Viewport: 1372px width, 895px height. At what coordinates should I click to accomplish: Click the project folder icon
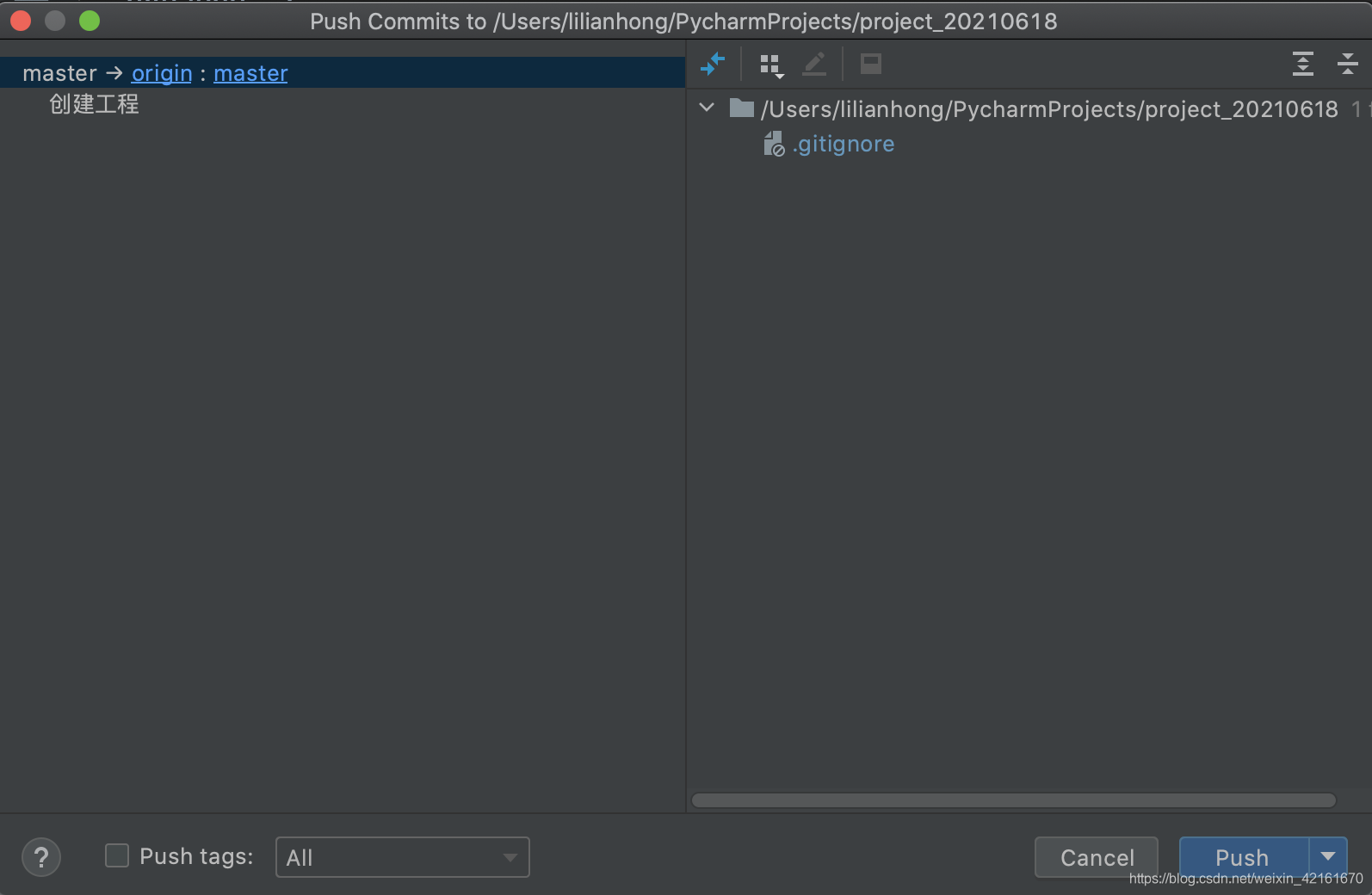tap(741, 108)
